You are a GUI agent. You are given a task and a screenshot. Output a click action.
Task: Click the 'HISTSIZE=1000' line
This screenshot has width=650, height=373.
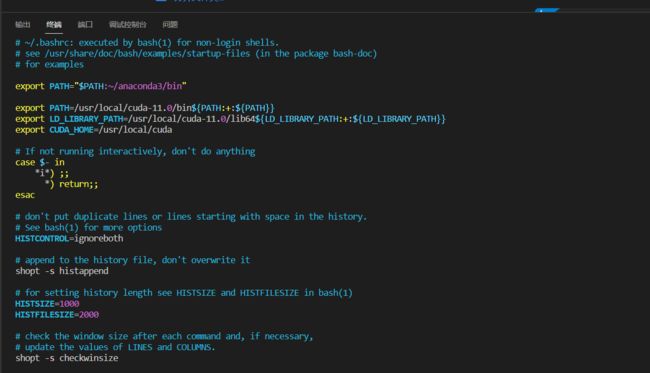[x=47, y=304]
